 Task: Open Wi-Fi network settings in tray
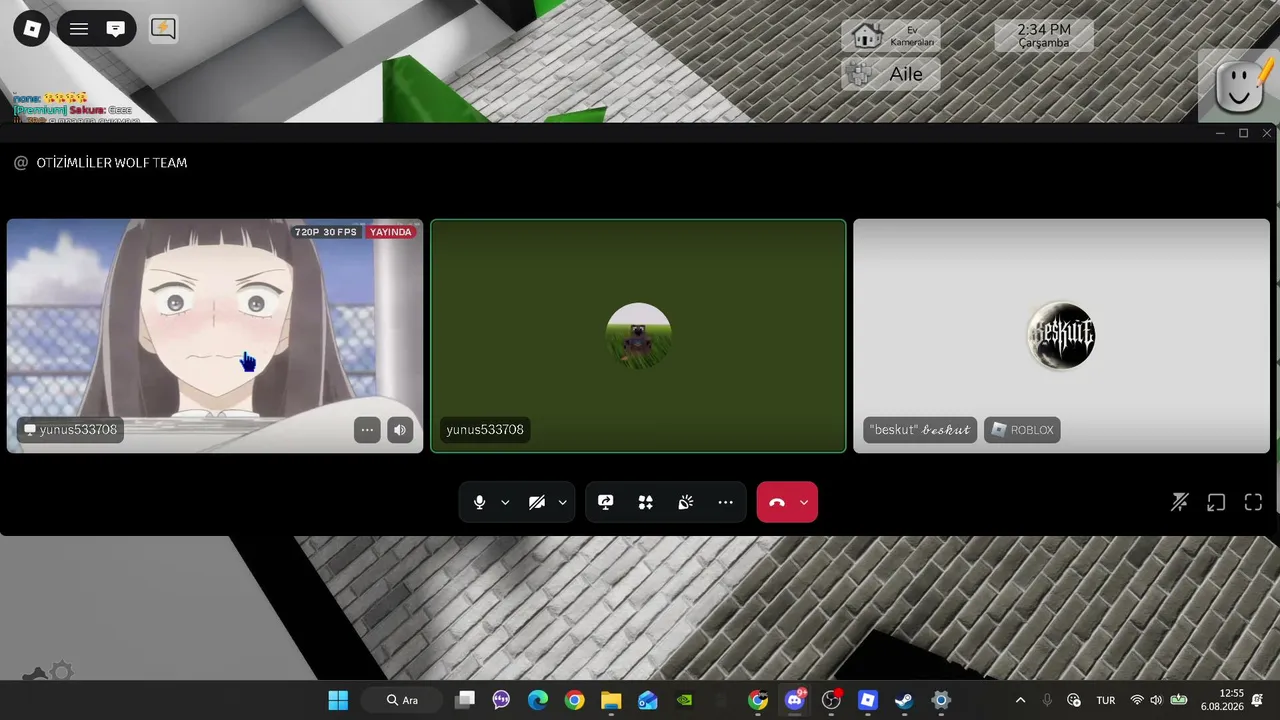click(1137, 700)
